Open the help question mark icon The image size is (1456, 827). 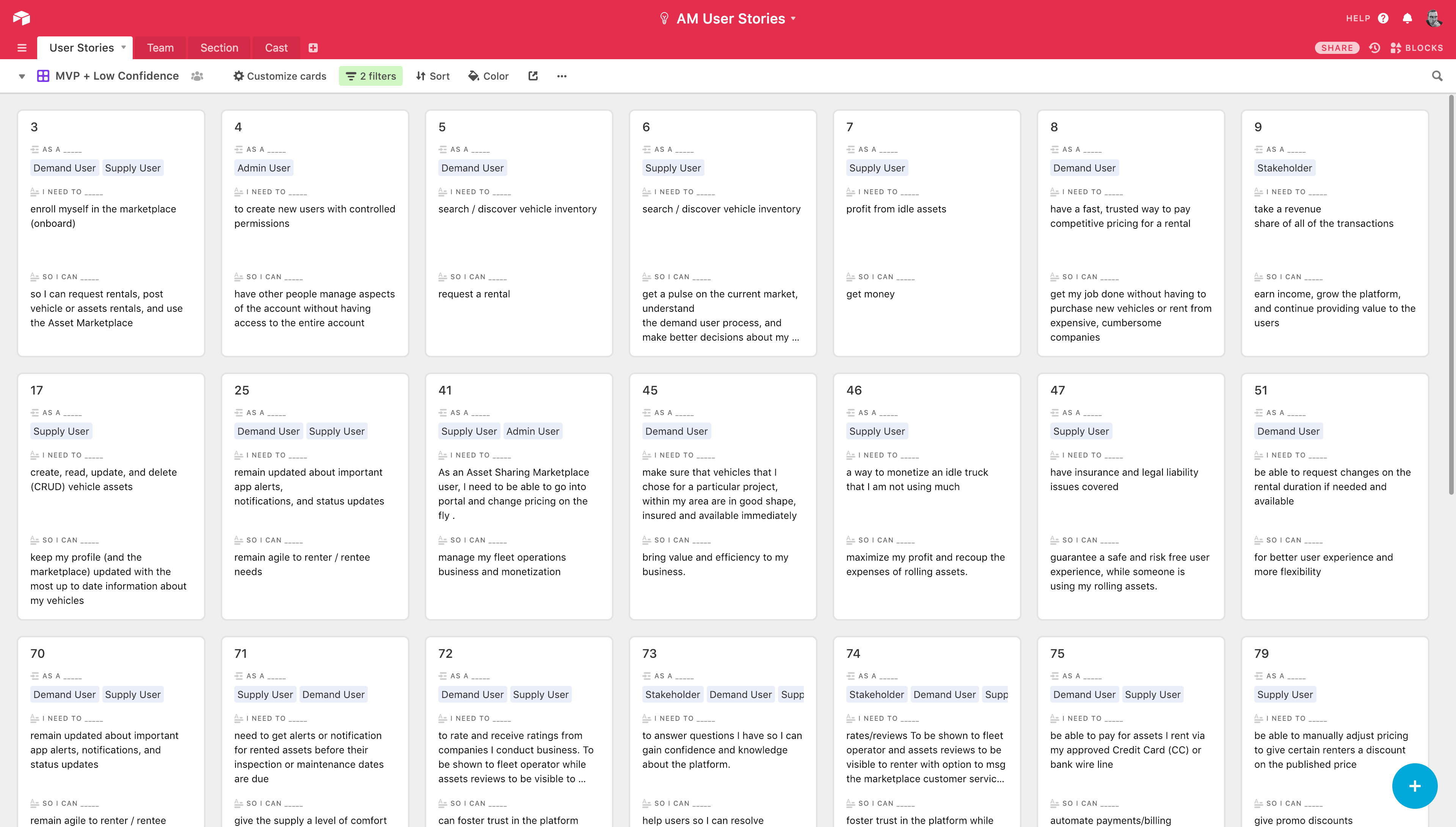pyautogui.click(x=1383, y=18)
